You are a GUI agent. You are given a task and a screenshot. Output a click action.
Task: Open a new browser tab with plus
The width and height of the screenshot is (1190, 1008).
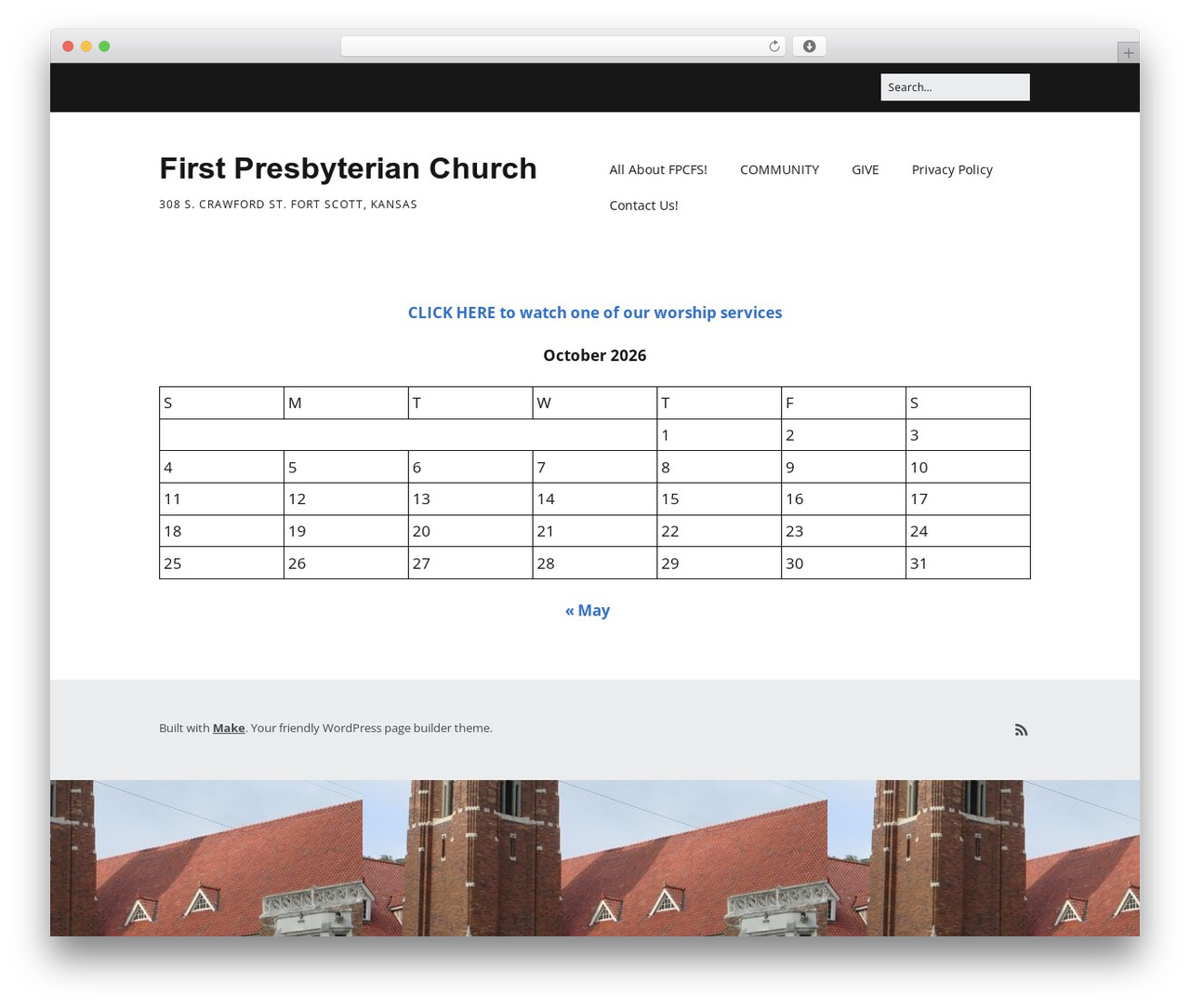(x=1128, y=53)
